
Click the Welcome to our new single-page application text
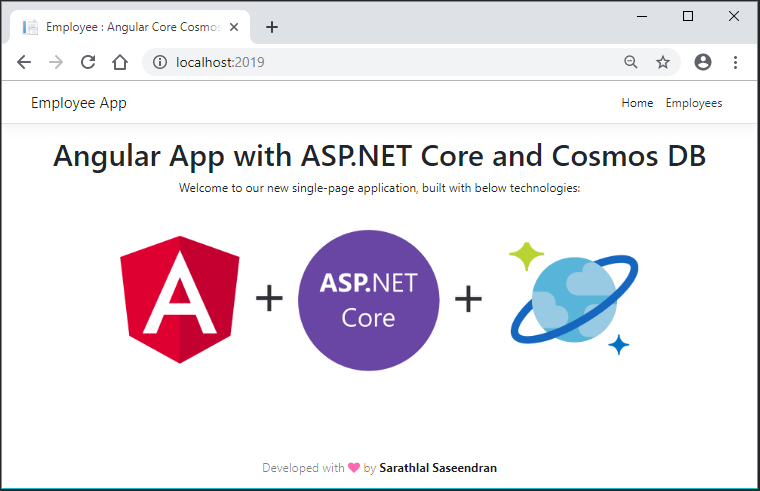coord(380,188)
